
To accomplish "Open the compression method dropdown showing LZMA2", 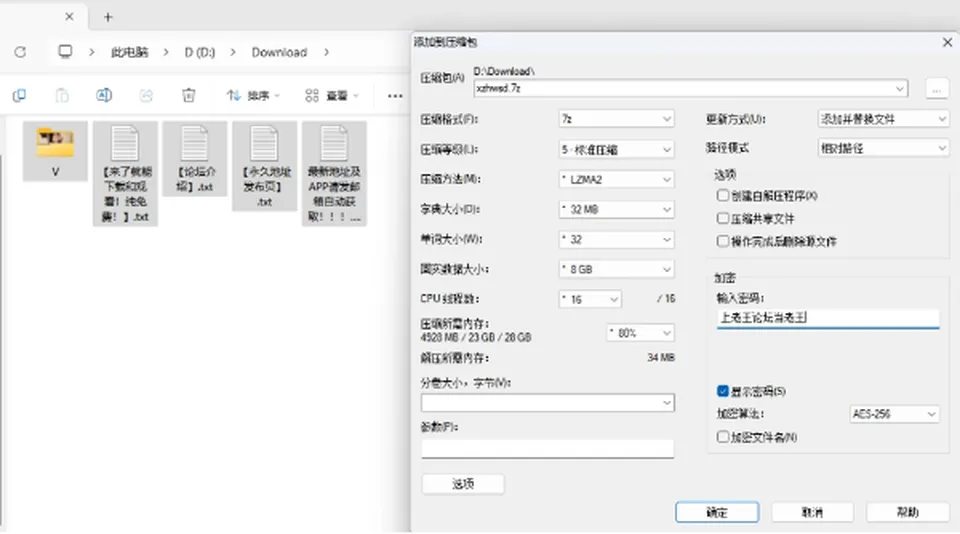I will (x=616, y=179).
